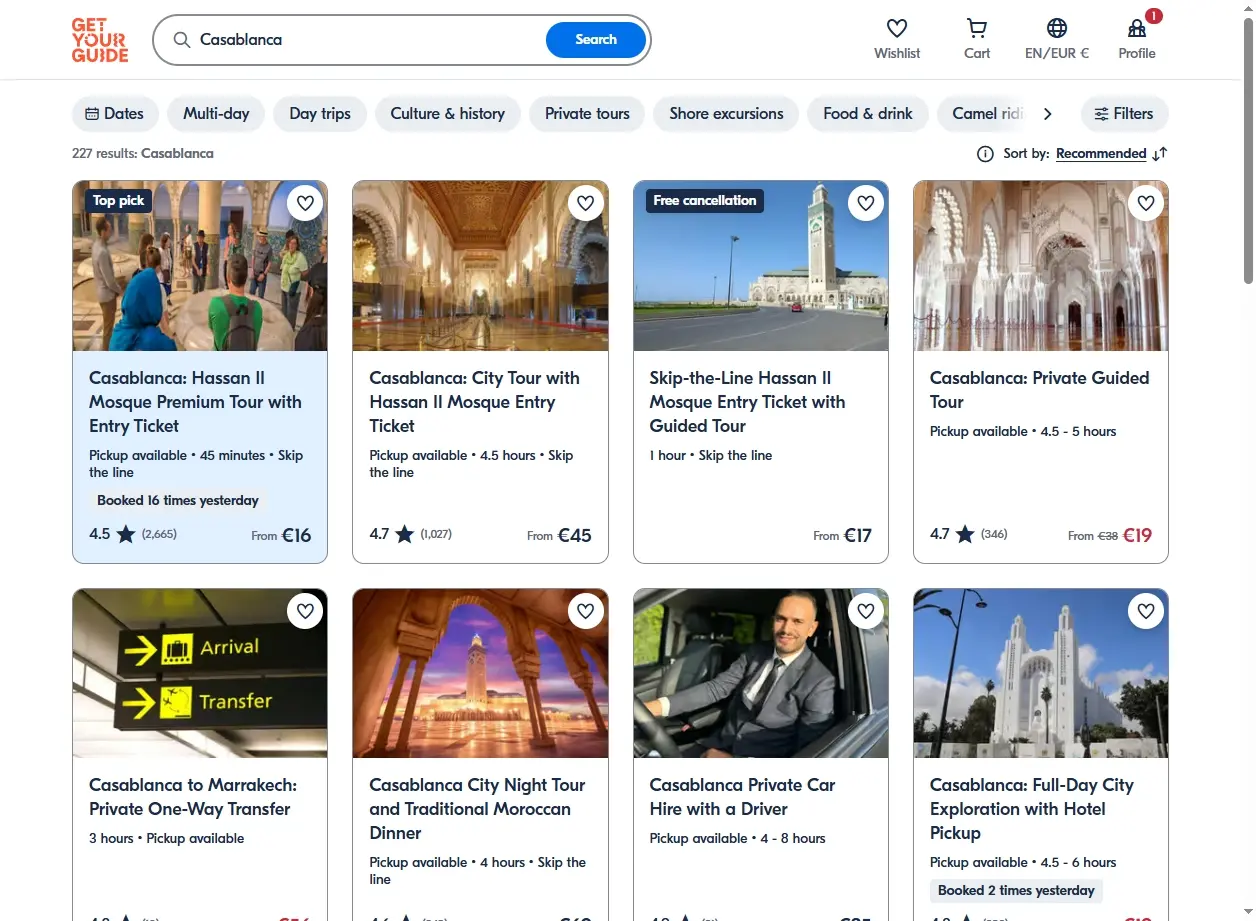1256x921 pixels.
Task: Open the Recommended sort dropdown
Action: 1101,153
